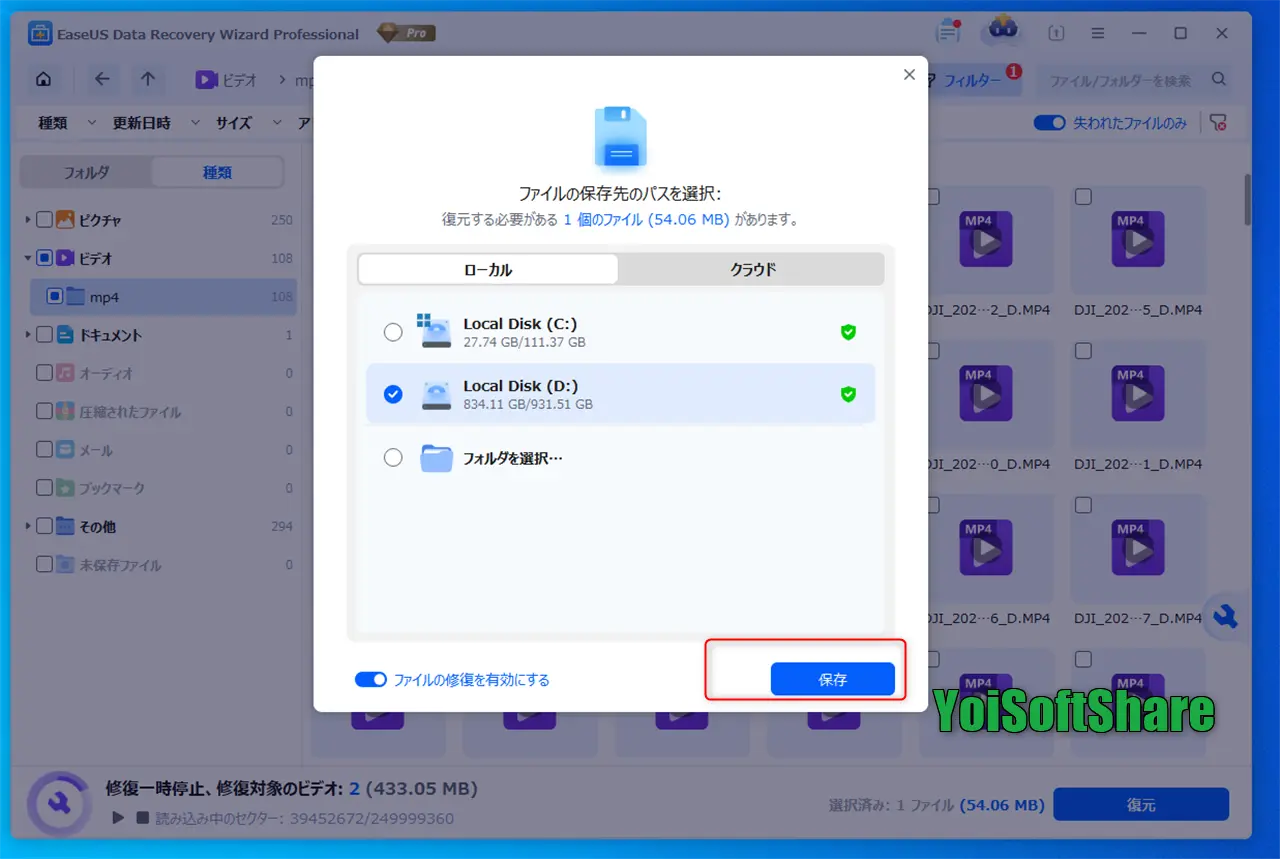
Task: Check the box above DJI_202···7_D.MP4
Action: (1083, 506)
